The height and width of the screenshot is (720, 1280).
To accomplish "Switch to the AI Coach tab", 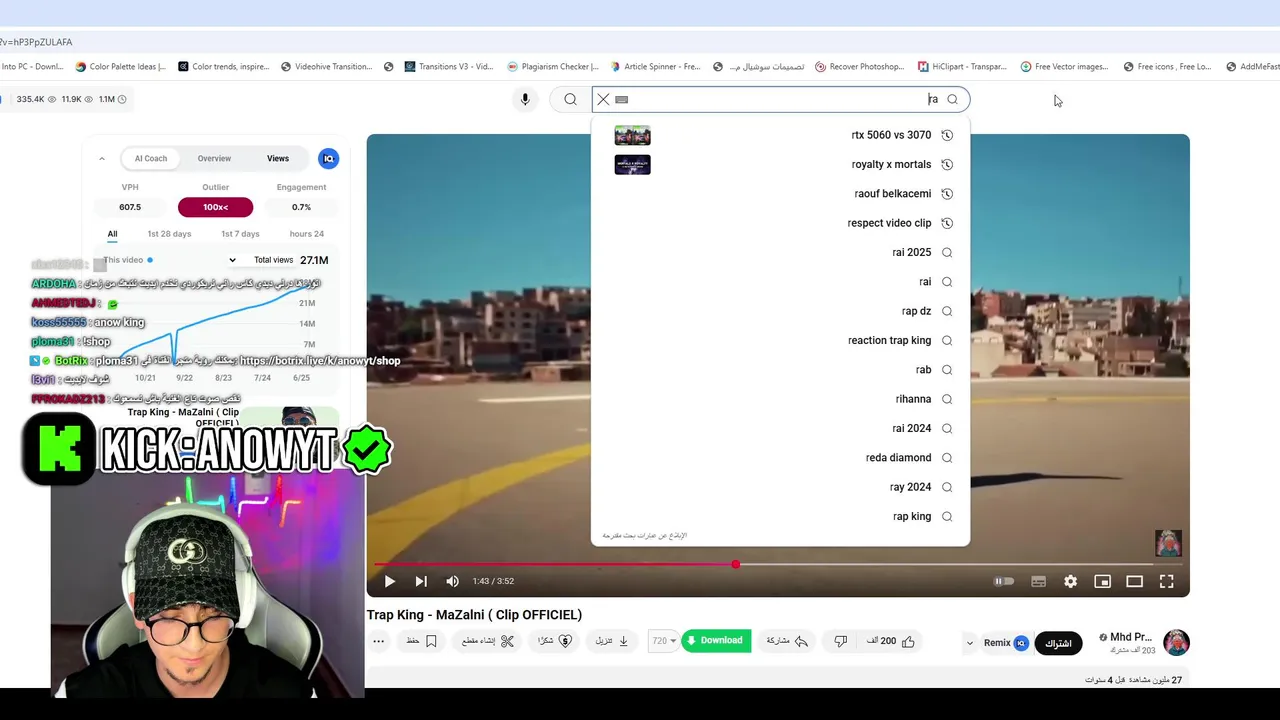I will click(151, 158).
